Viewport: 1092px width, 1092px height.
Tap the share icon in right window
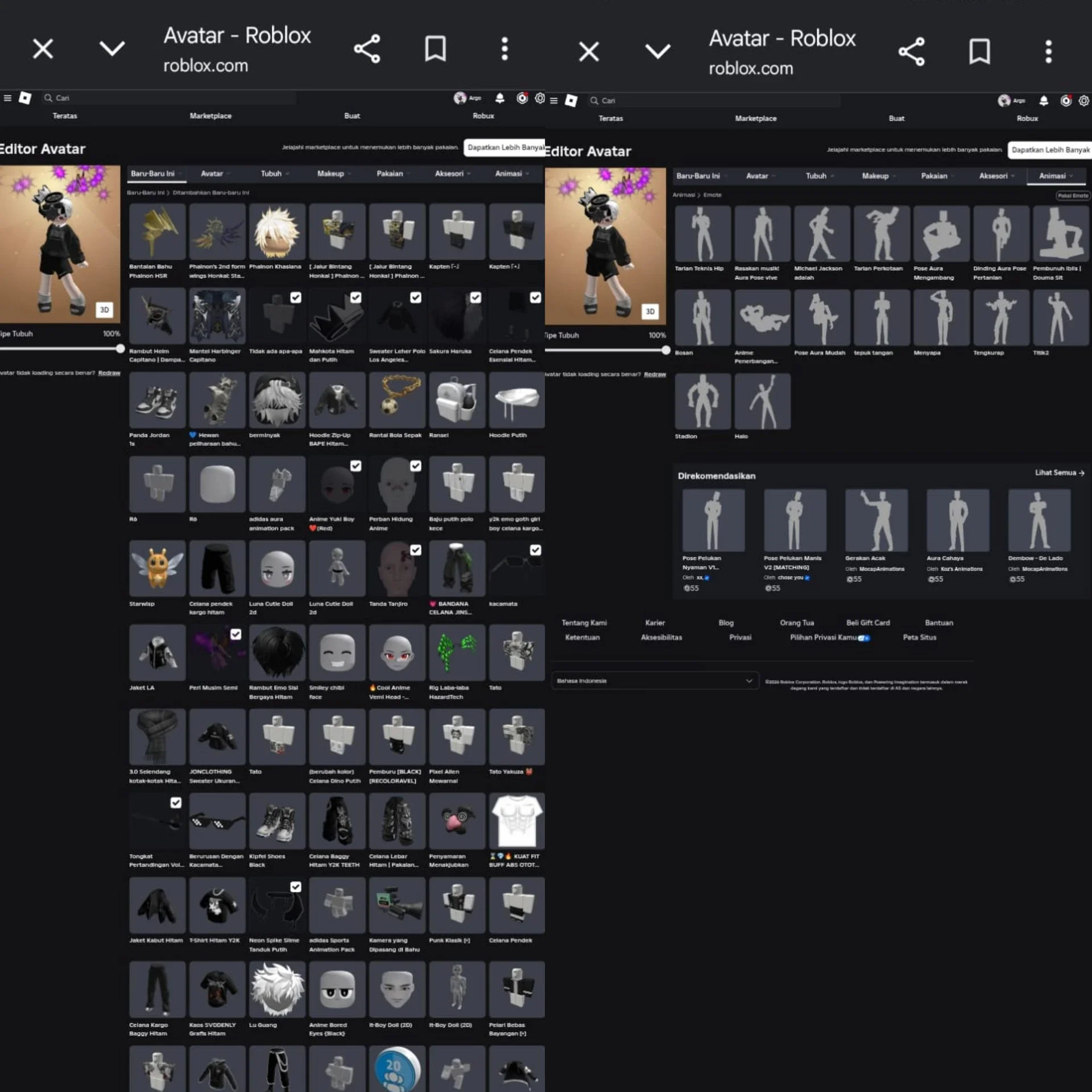point(912,52)
